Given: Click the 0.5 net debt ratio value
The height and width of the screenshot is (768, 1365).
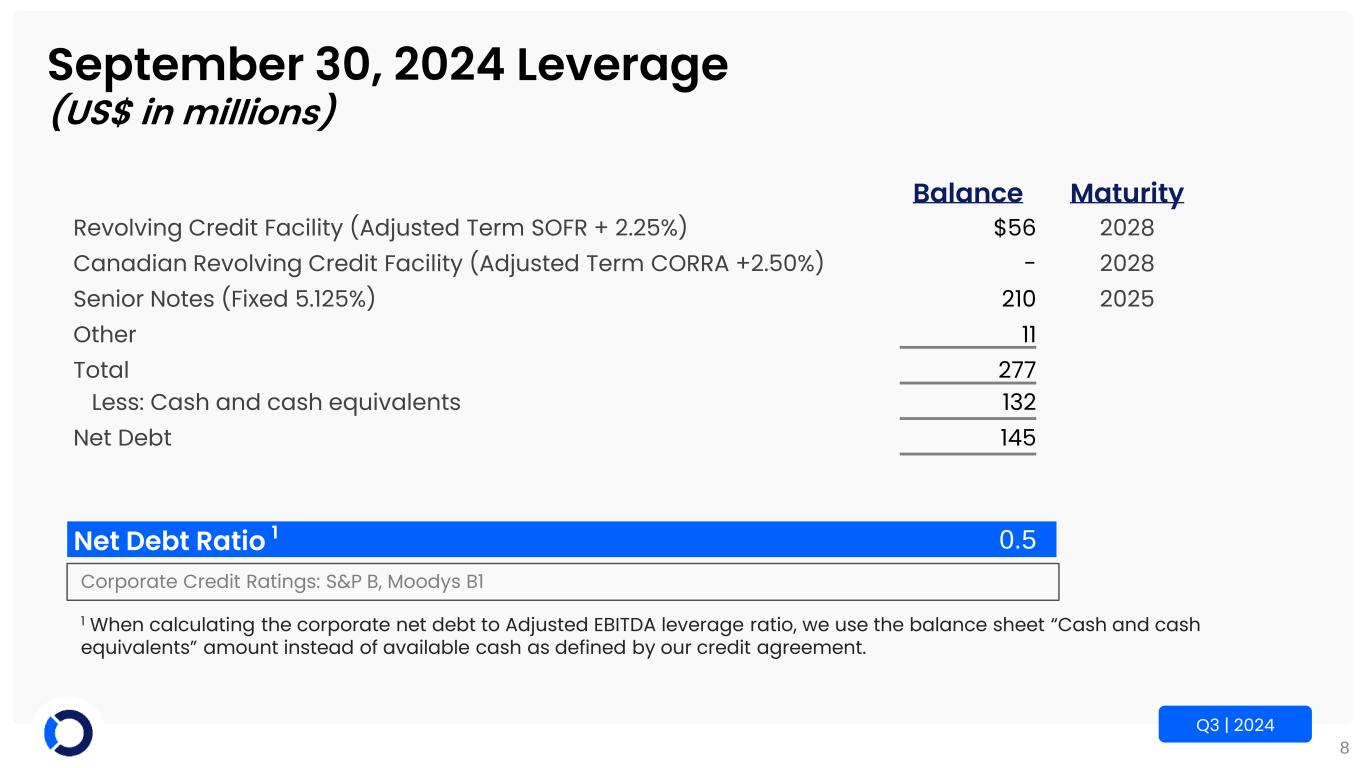Looking at the screenshot, I should (1017, 540).
